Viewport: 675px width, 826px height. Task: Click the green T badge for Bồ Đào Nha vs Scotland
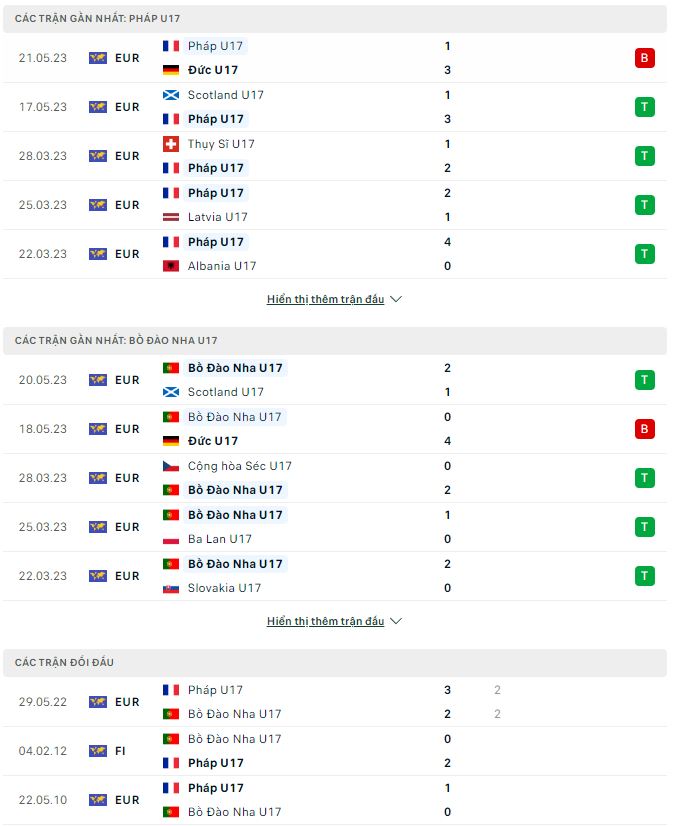point(644,380)
